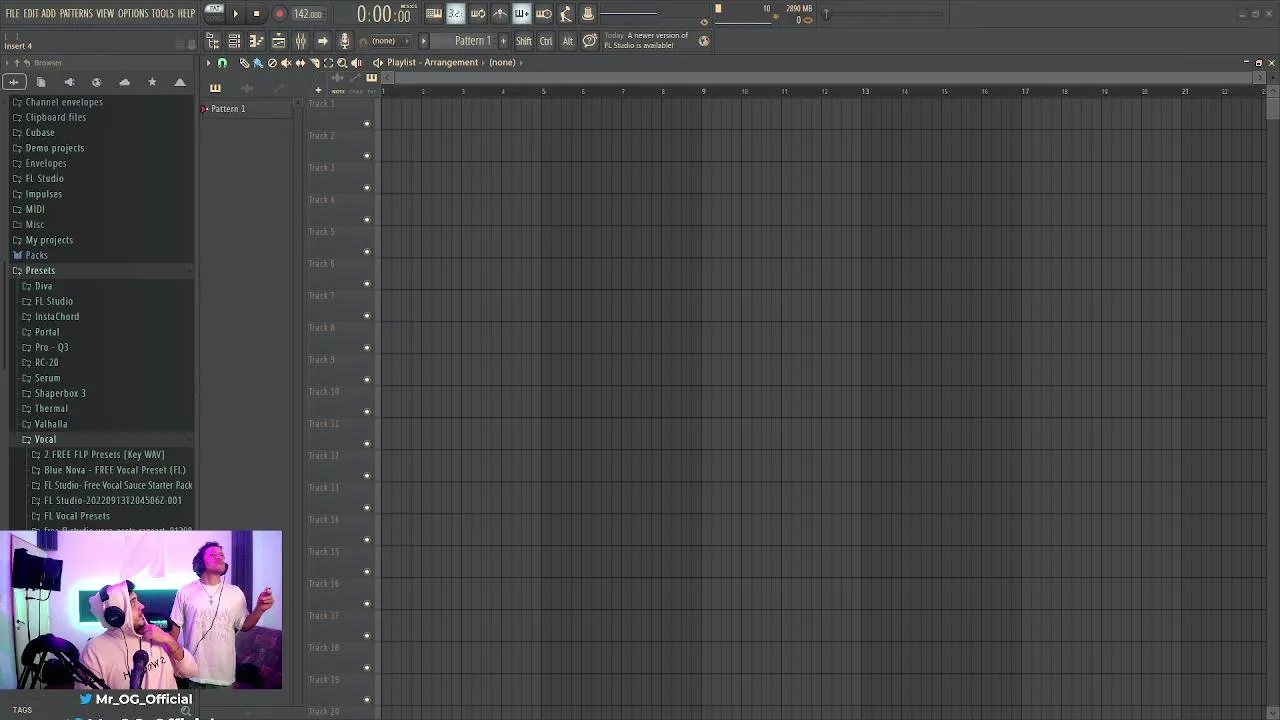This screenshot has width=1280, height=720.
Task: Open the help speech bubble icon
Action: click(x=590, y=41)
